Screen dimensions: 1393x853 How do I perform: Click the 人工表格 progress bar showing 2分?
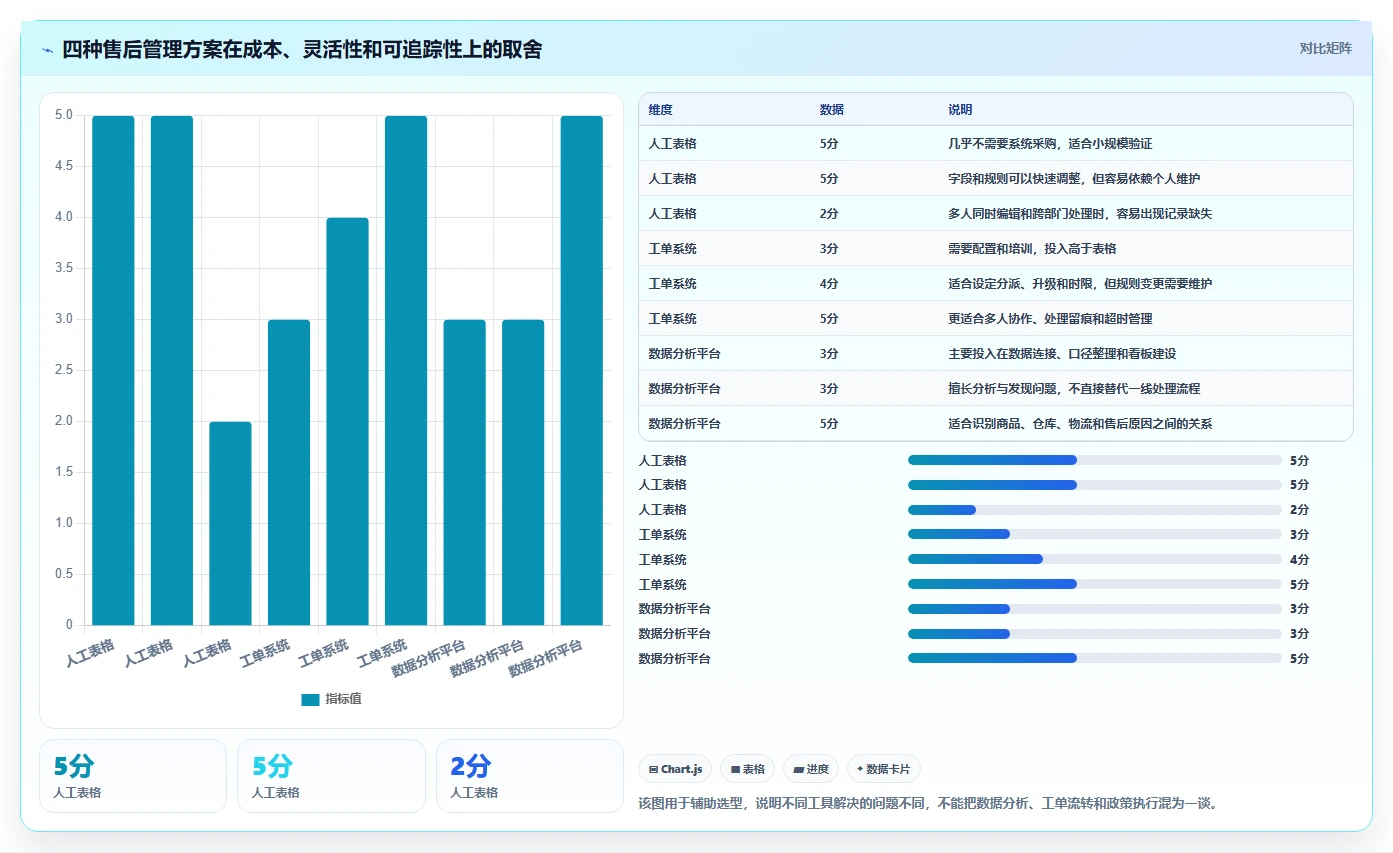point(1094,510)
